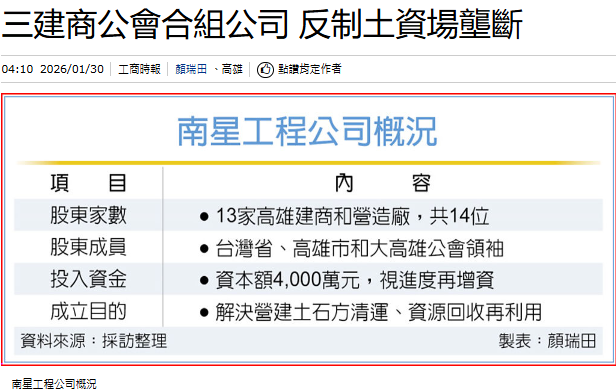Click 點讚肯定作者 text button
The width and height of the screenshot is (616, 389).
[x=310, y=69]
